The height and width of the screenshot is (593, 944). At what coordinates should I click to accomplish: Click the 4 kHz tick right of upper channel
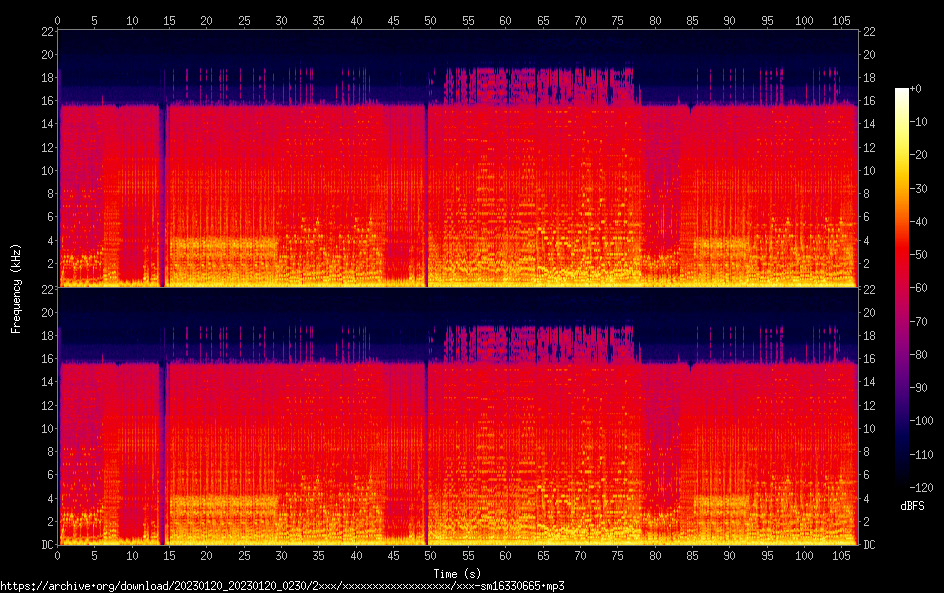pyautogui.click(x=868, y=240)
